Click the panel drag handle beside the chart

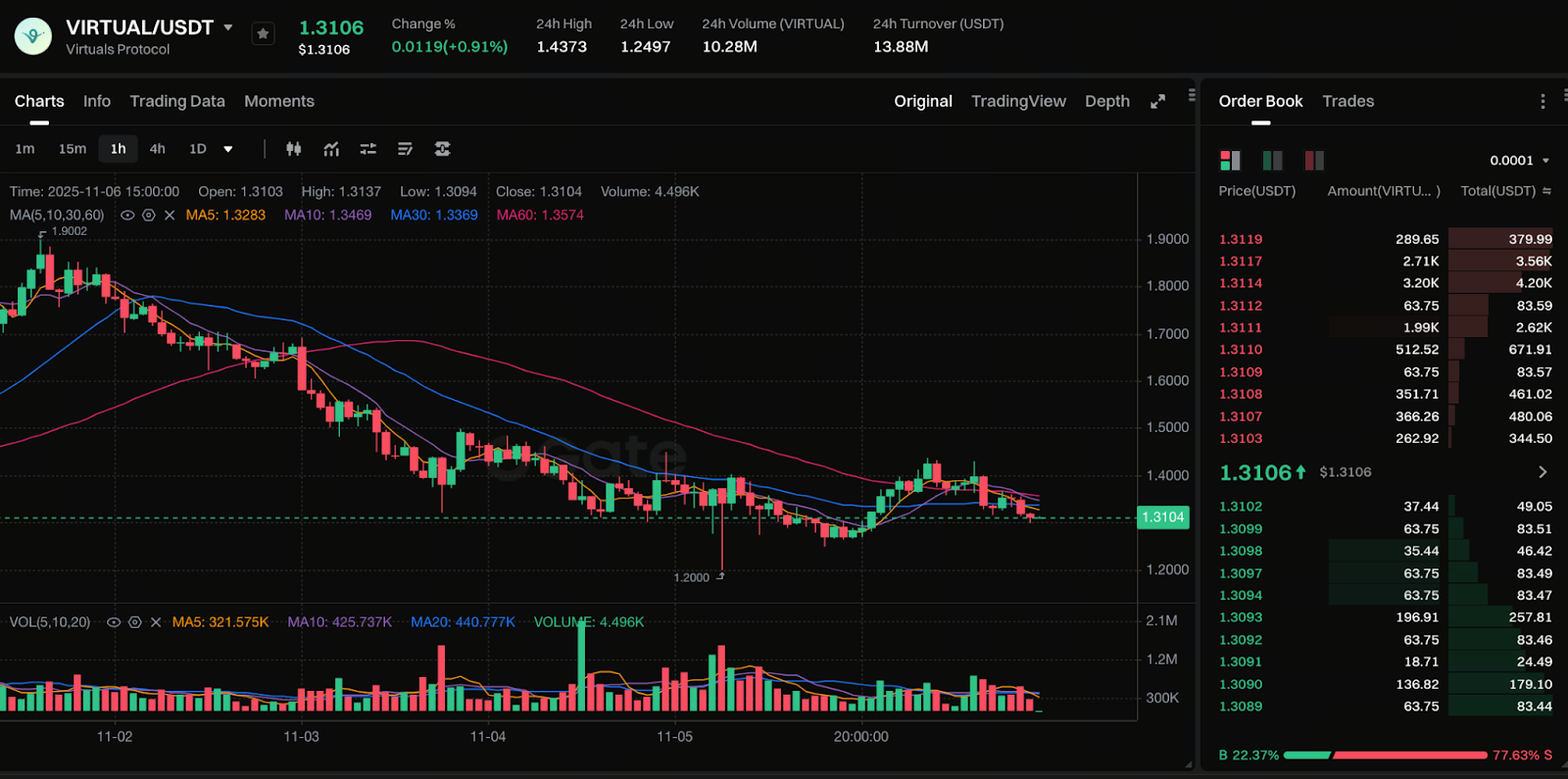pos(1192,95)
